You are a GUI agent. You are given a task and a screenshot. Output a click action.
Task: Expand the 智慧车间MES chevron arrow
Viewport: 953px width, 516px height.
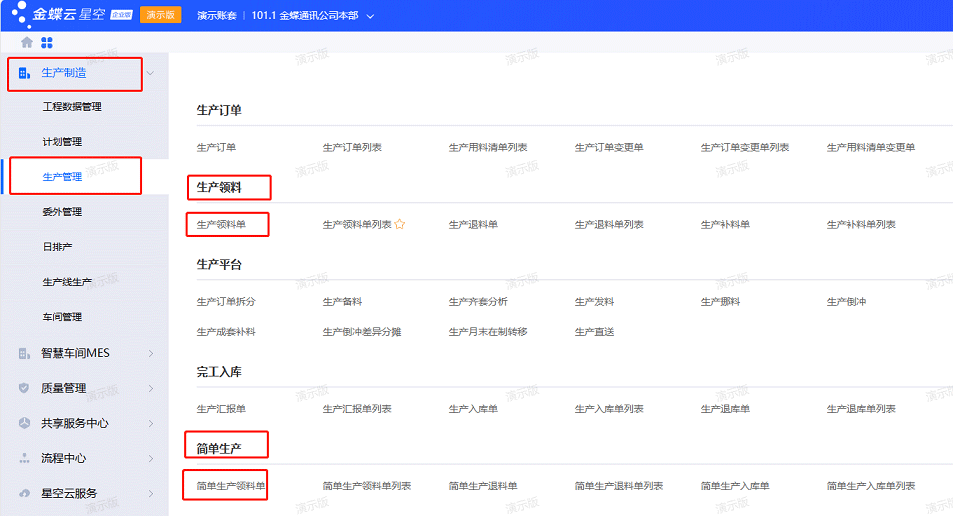point(150,353)
